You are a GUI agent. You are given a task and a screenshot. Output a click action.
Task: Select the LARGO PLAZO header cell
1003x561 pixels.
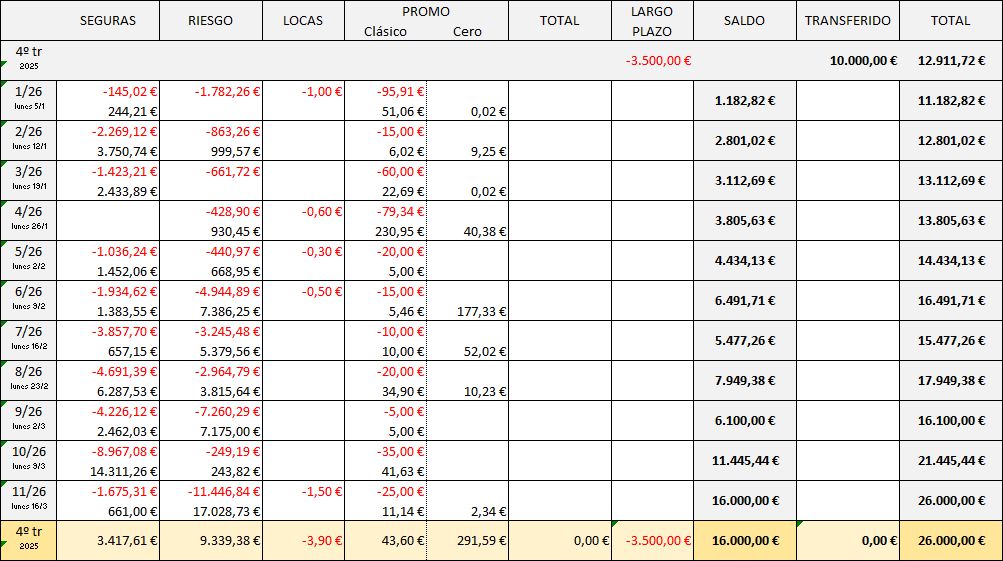point(652,20)
